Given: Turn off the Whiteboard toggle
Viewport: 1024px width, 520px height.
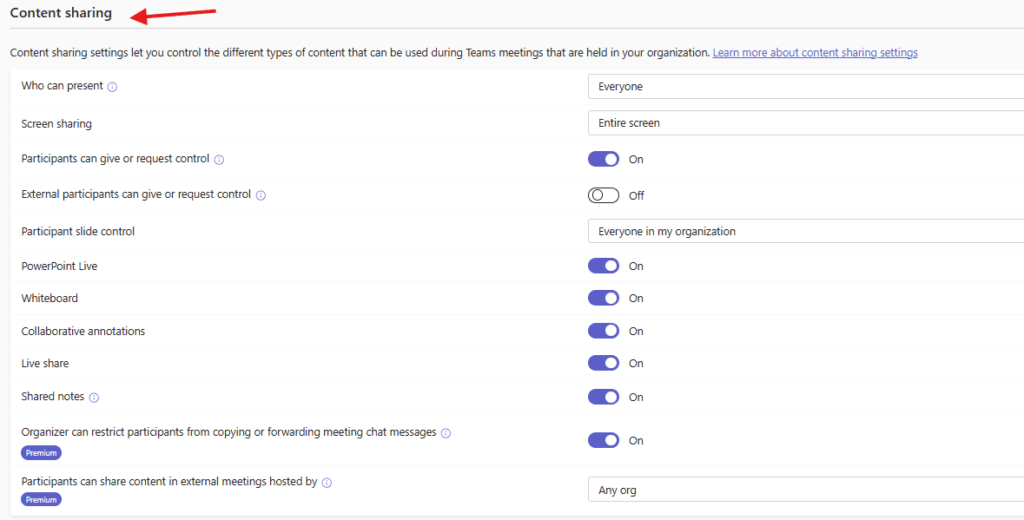Looking at the screenshot, I should [604, 298].
